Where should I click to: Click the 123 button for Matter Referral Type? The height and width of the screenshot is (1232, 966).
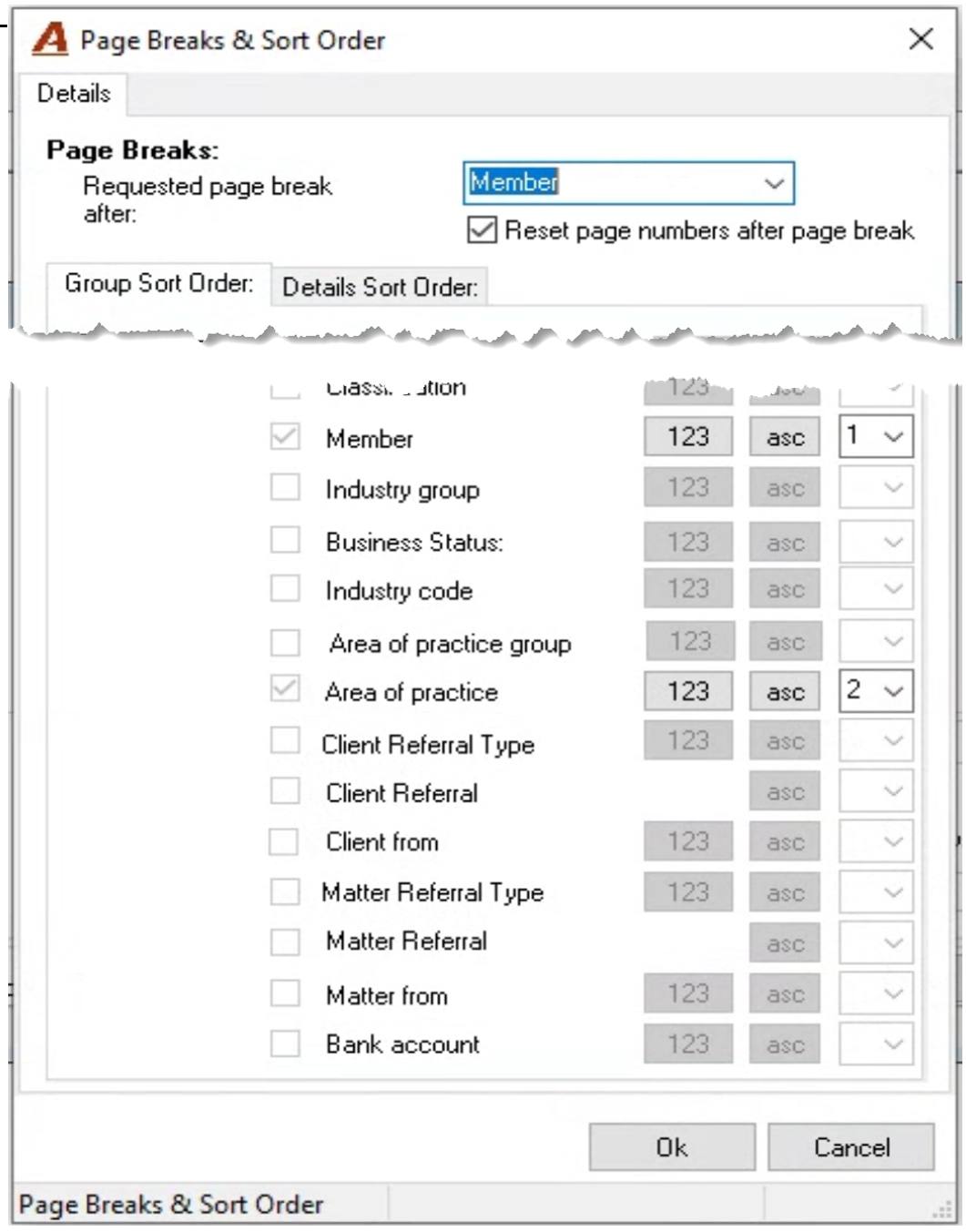click(688, 892)
